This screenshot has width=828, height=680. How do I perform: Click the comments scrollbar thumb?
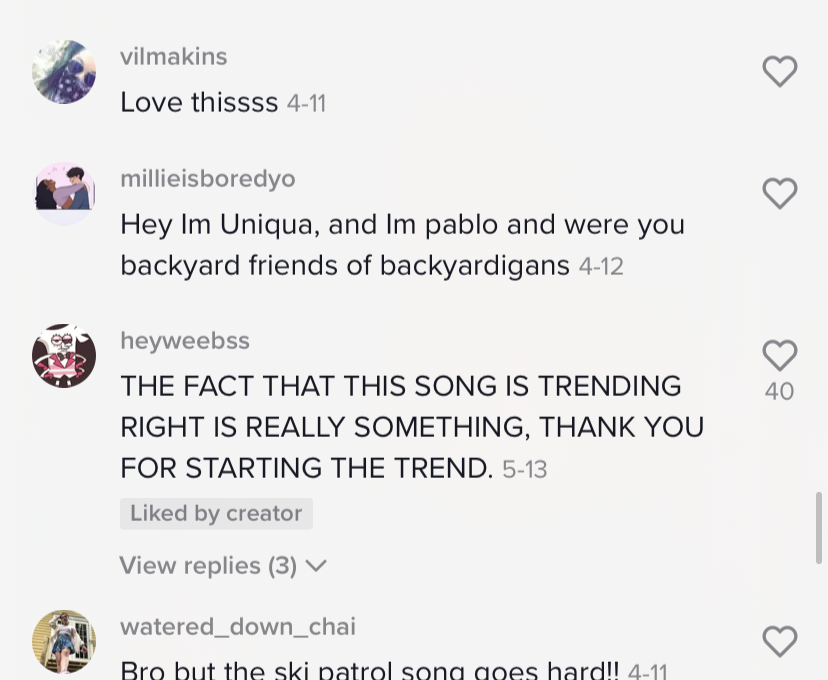820,527
